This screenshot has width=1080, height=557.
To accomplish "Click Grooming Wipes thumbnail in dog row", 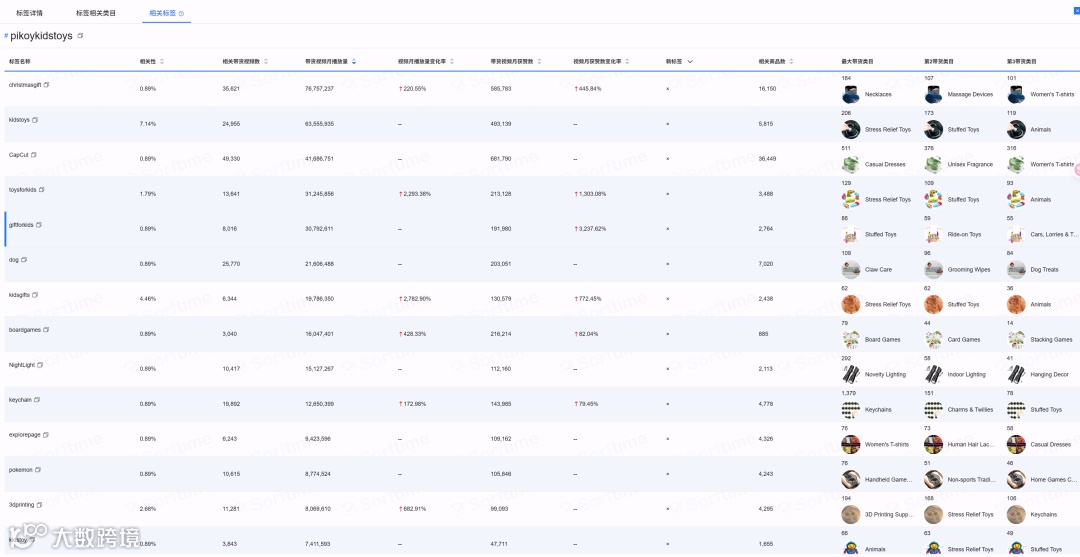I will (933, 269).
